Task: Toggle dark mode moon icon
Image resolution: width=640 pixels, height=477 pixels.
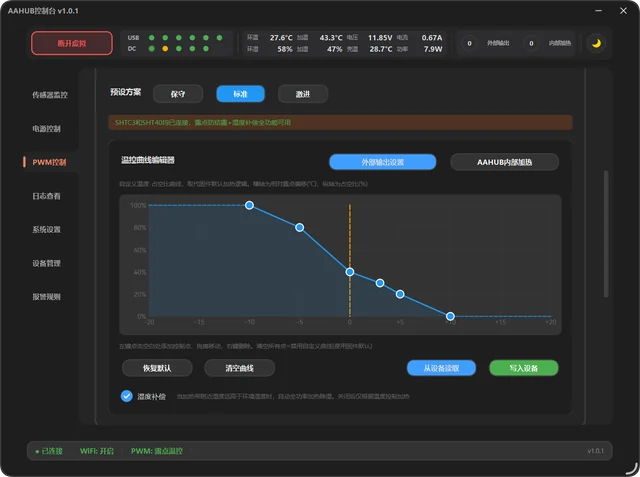Action: coord(596,43)
